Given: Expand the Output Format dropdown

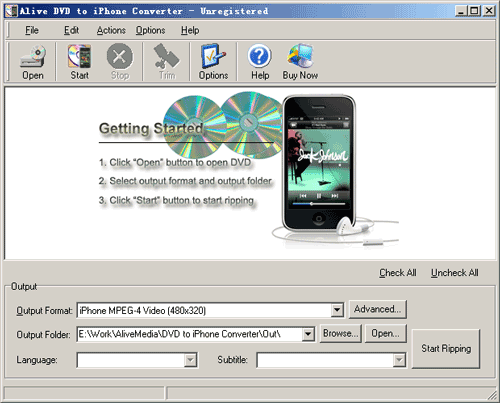Looking at the screenshot, I should 337,310.
